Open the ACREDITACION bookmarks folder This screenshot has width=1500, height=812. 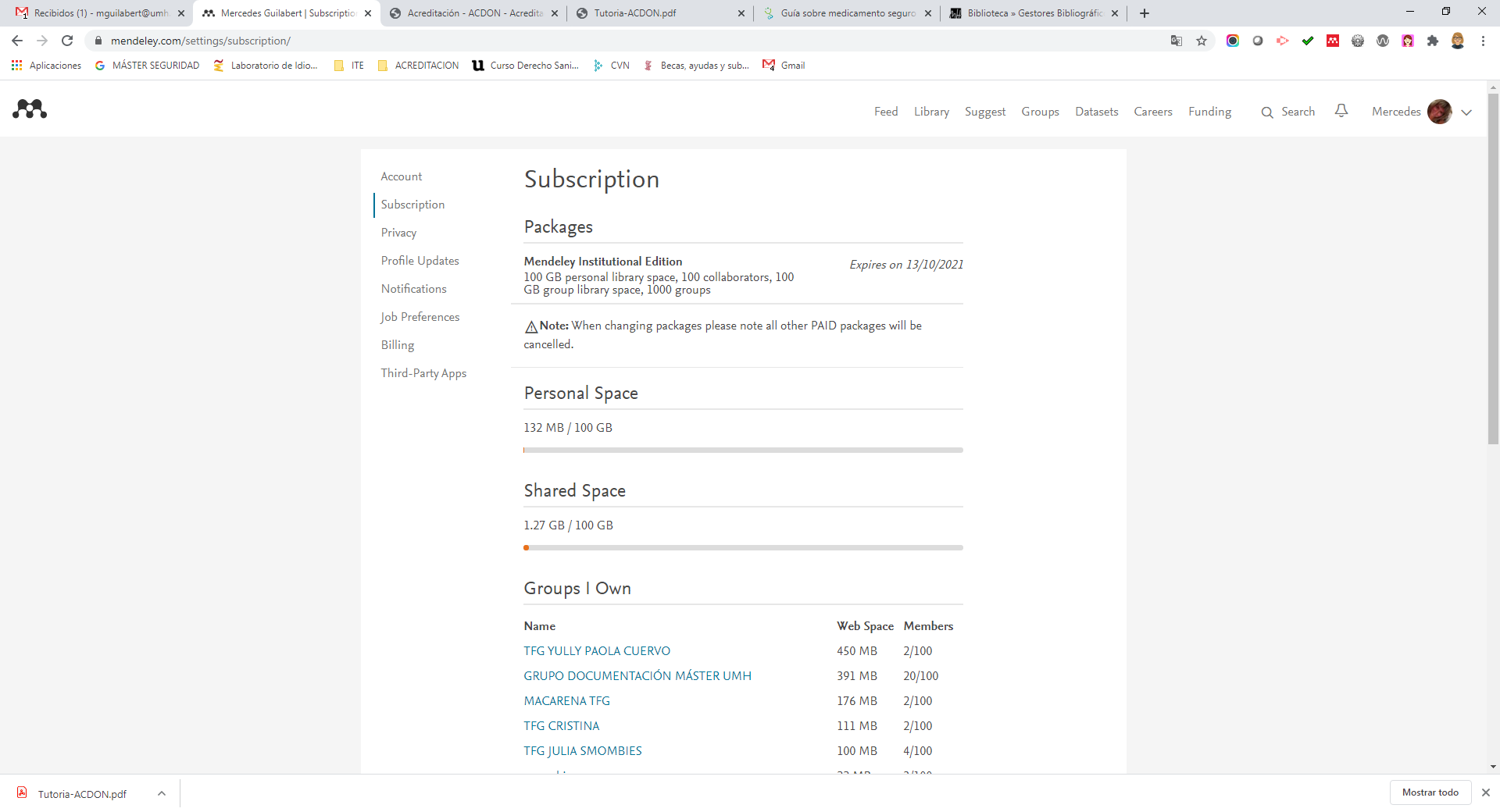[418, 66]
